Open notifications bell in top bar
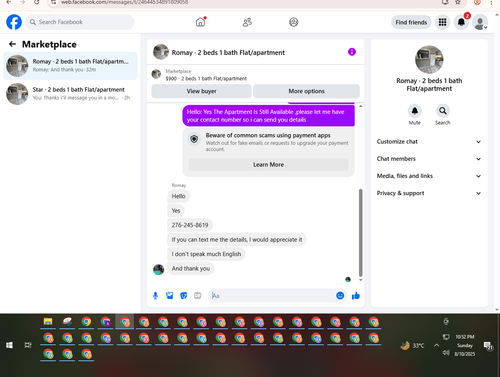500x377 pixels. [461, 22]
